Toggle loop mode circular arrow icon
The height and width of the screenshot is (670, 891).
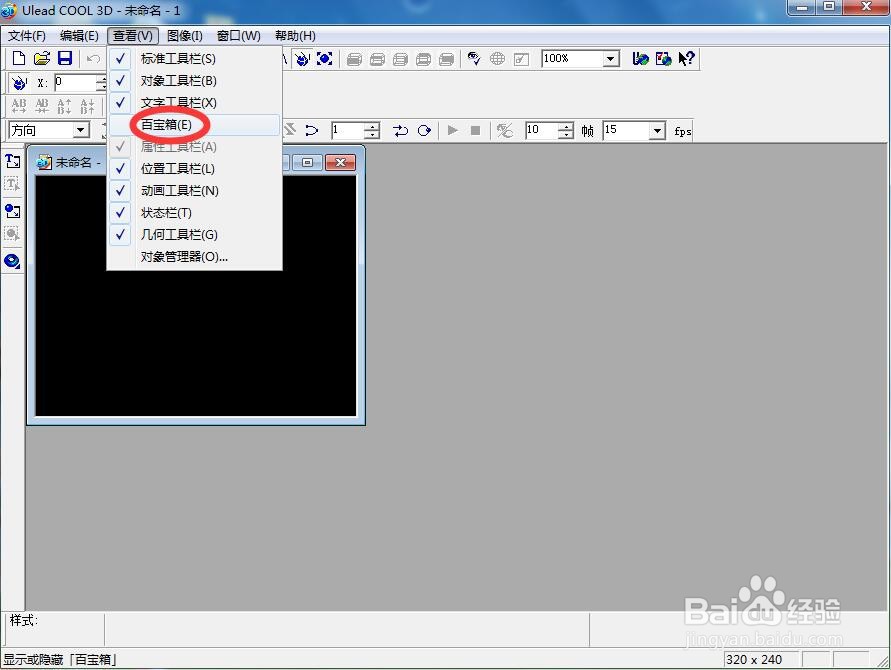(424, 131)
